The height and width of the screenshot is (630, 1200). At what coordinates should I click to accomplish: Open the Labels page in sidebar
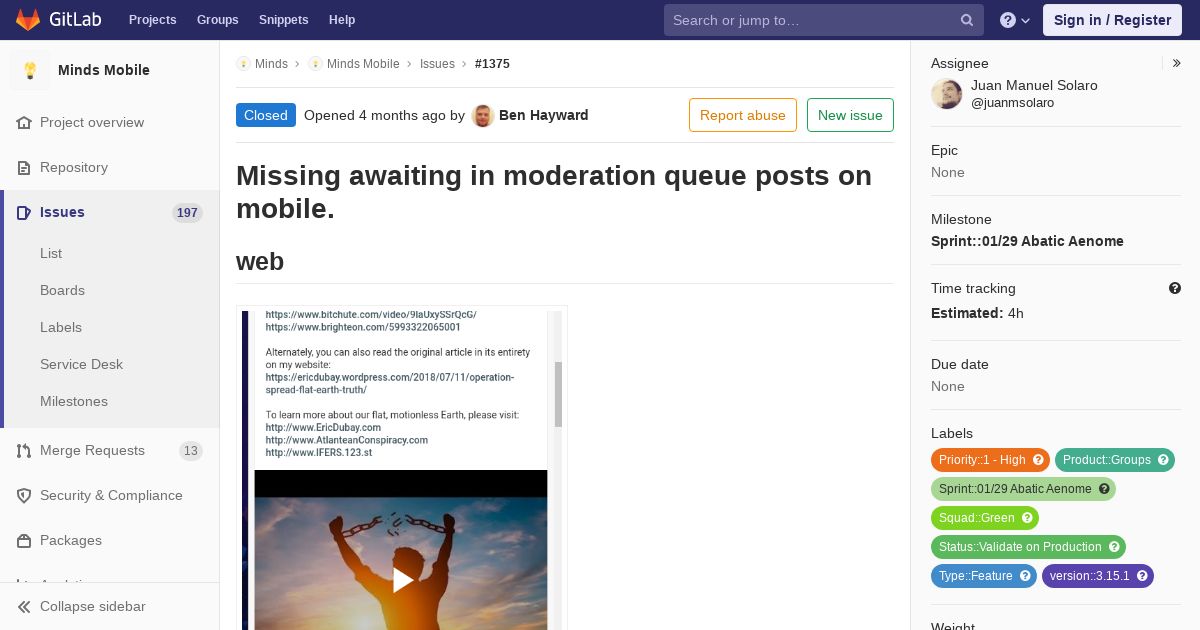point(61,327)
